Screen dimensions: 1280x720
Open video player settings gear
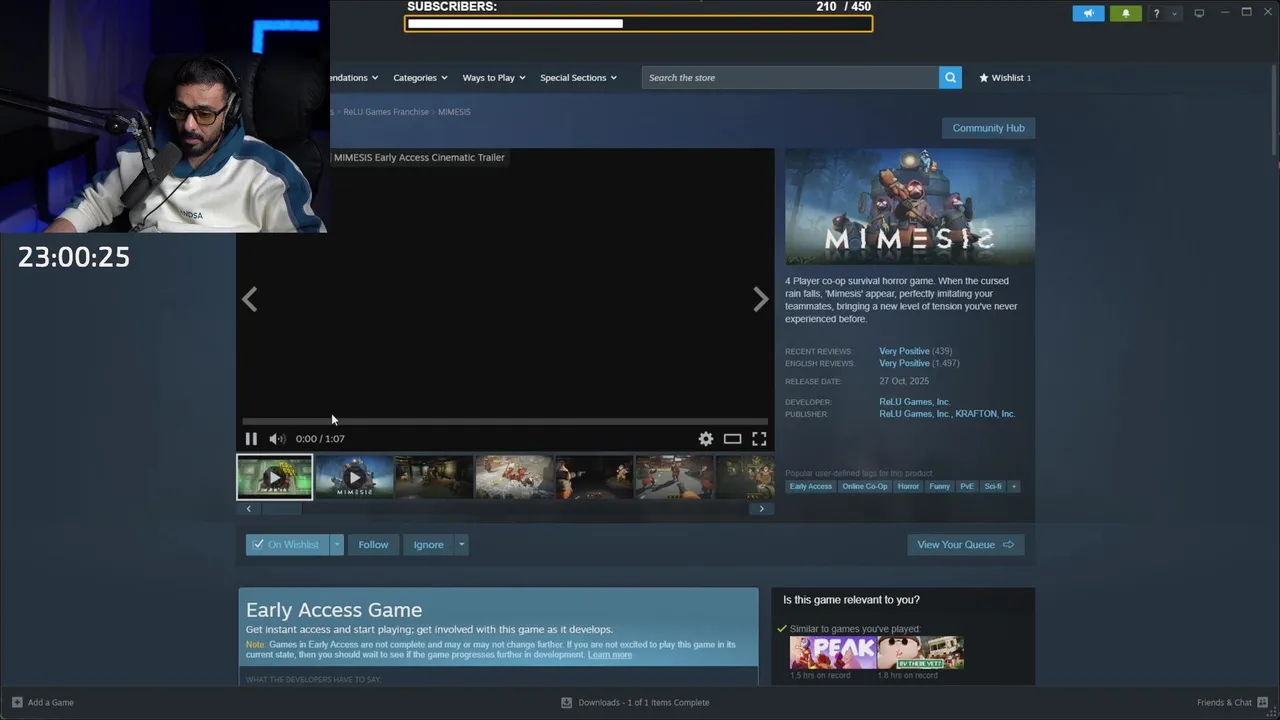[x=706, y=439]
